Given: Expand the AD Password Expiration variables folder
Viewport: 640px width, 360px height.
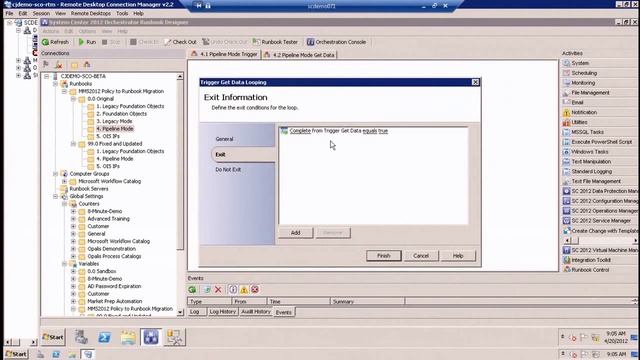Looking at the screenshot, I should 73,286.
